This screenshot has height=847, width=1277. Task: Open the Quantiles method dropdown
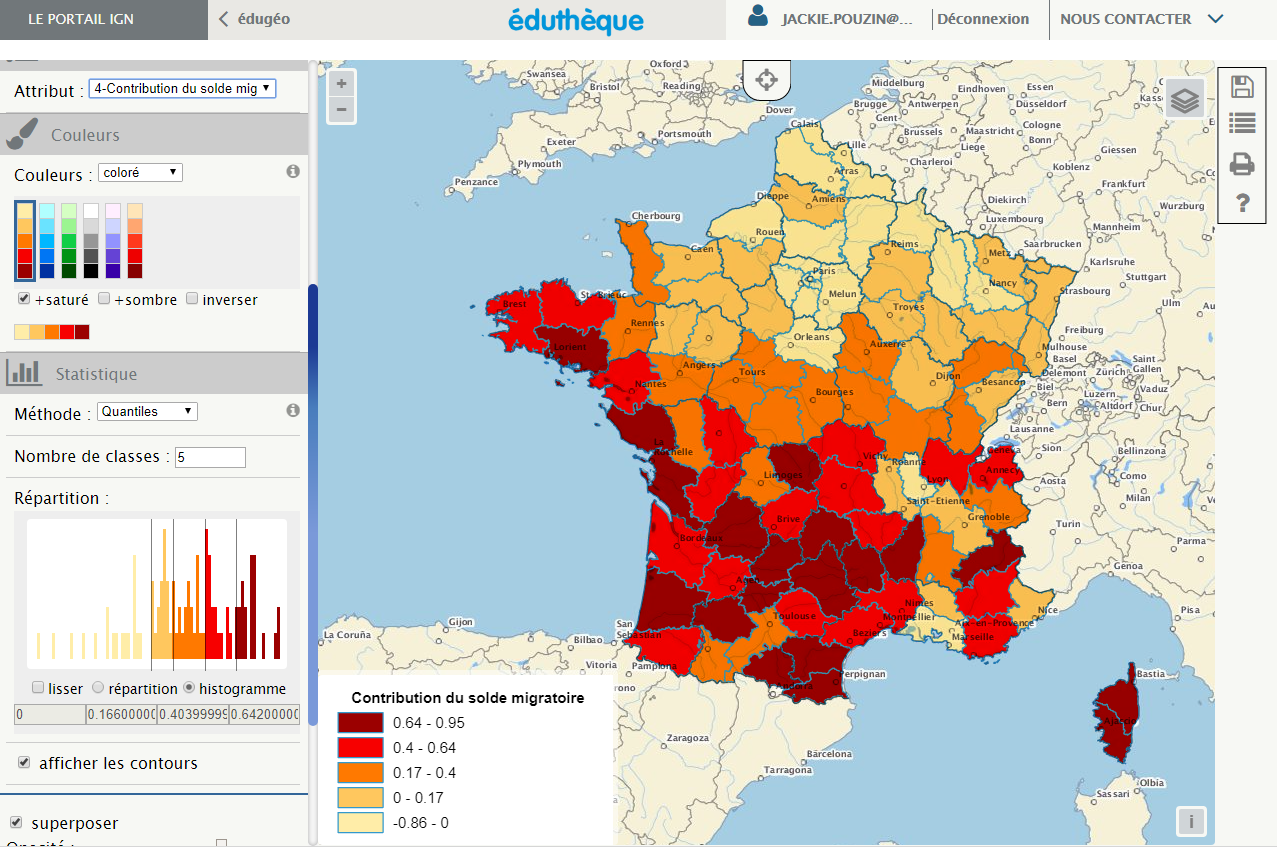coord(147,410)
